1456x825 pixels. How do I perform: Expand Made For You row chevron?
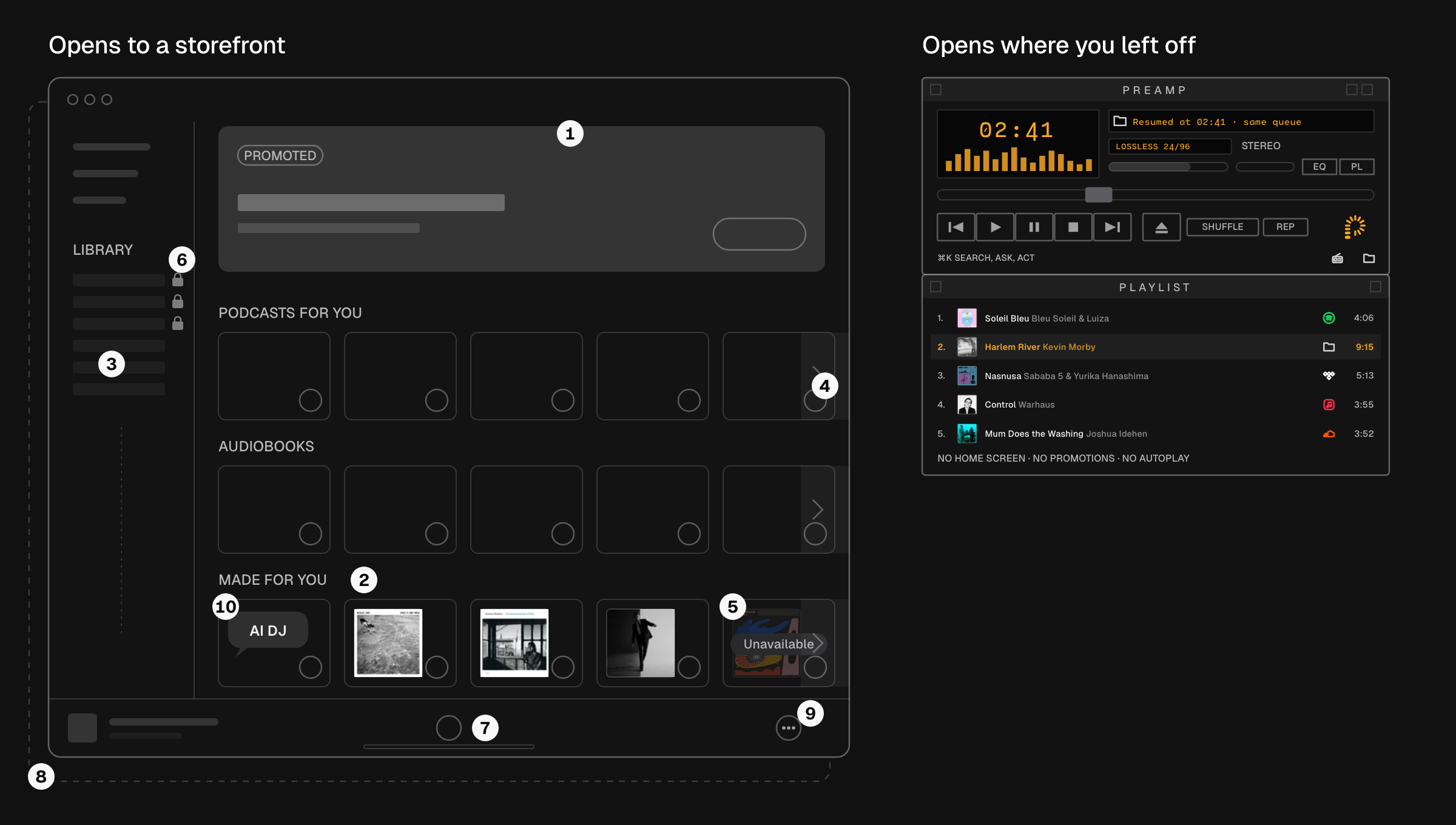818,642
